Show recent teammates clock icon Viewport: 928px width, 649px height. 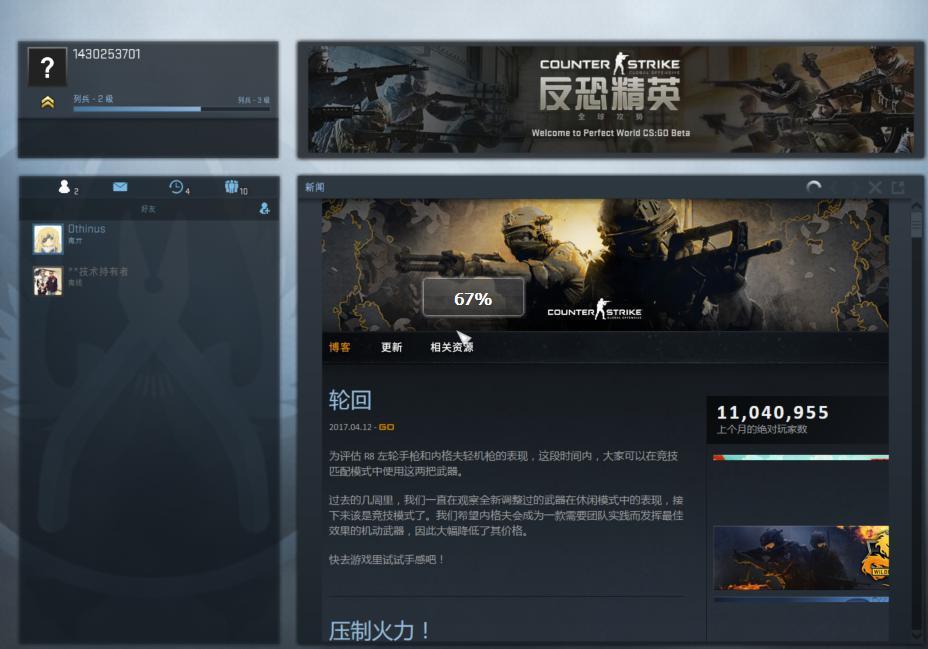[177, 187]
